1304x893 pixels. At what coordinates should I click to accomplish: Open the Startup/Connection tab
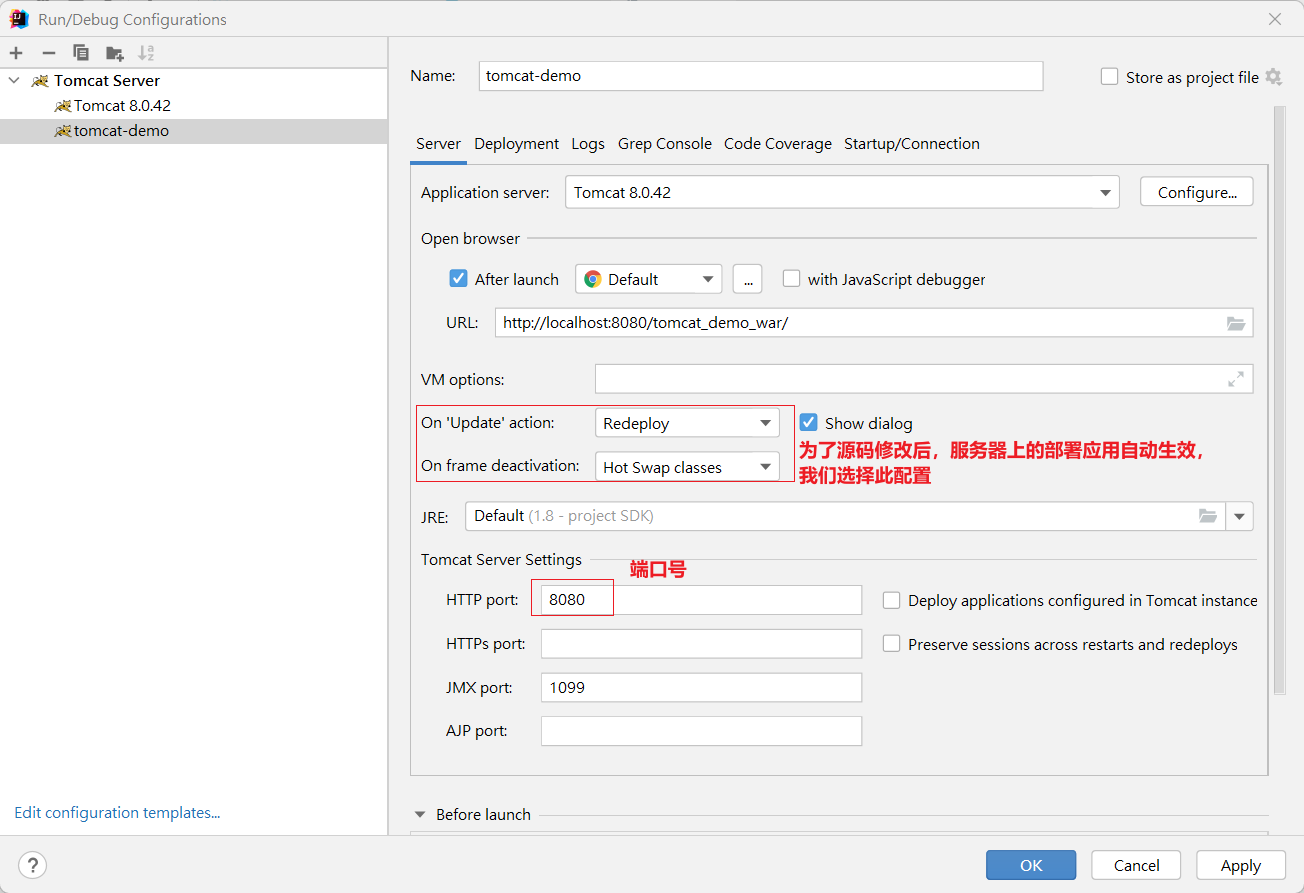coord(912,143)
